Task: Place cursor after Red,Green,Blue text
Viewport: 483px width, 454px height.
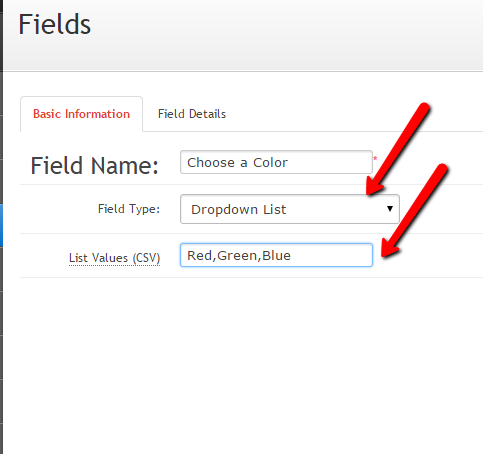Action: tap(292, 256)
